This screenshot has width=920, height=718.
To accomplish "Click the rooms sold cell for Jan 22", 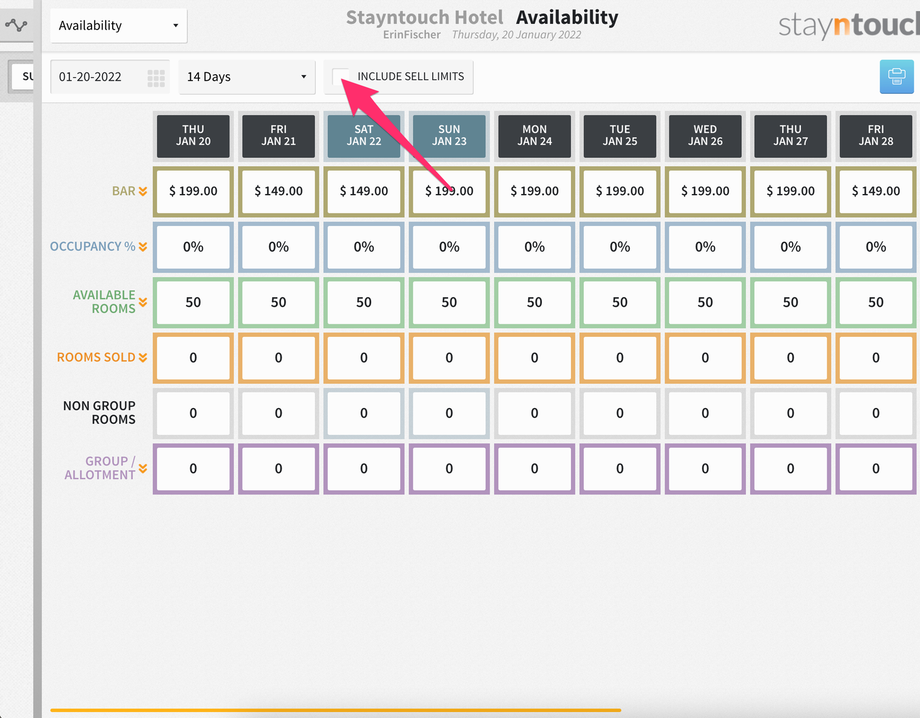I will coord(364,358).
